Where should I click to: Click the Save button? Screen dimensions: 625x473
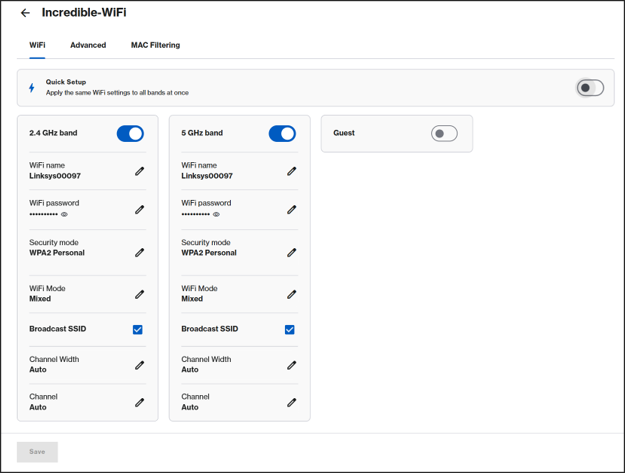[37, 452]
